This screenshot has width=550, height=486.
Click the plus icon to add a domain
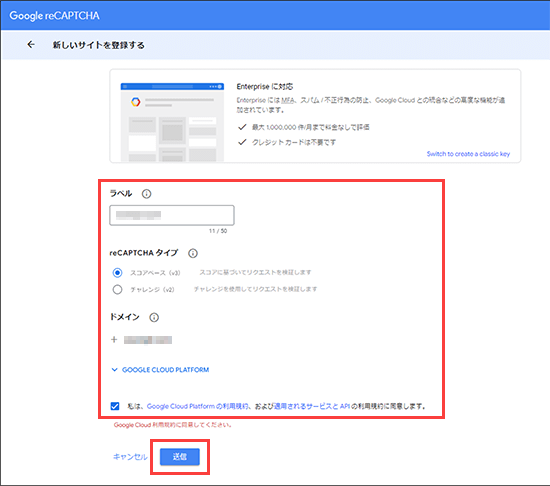(x=114, y=339)
